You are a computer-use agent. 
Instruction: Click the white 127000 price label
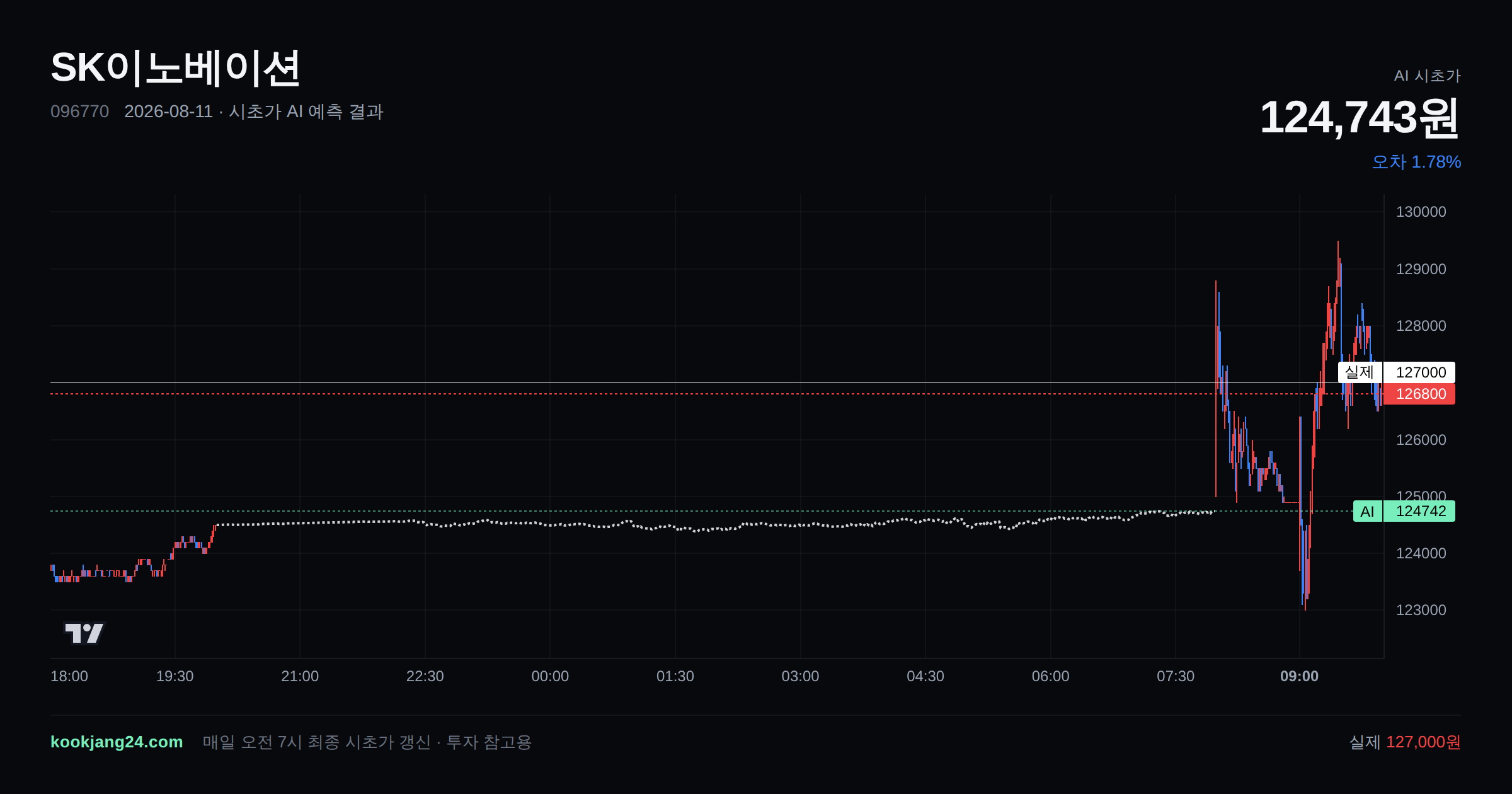1420,372
